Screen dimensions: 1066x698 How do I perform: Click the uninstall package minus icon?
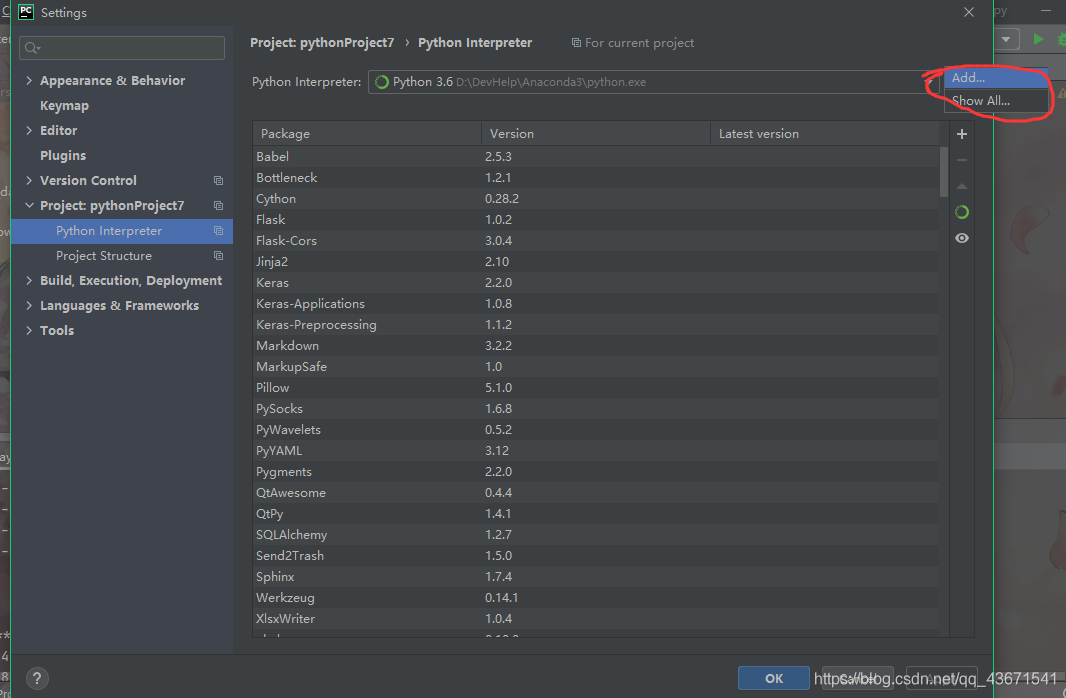point(961,160)
